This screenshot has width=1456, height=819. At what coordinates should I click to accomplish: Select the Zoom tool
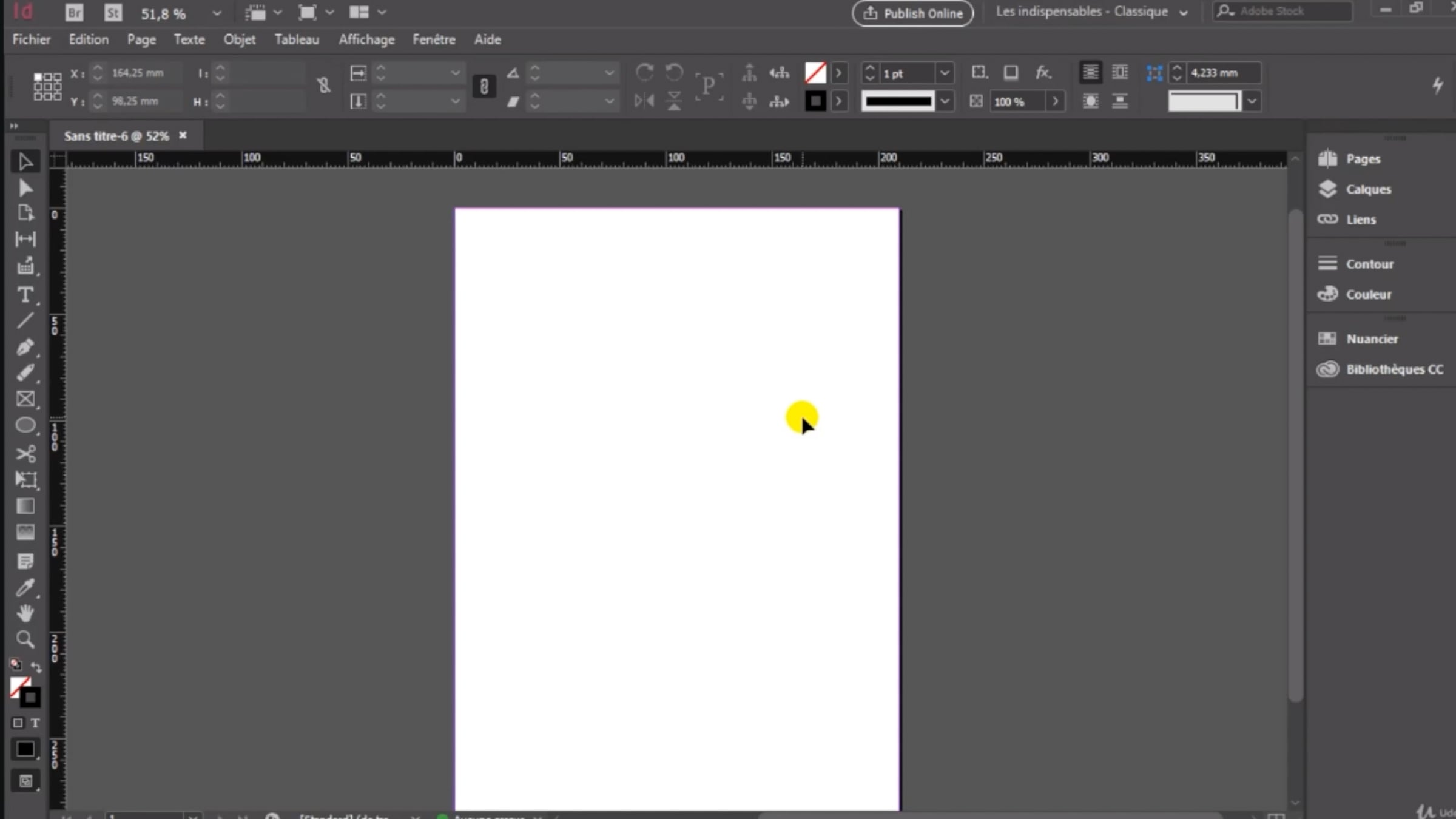[25, 639]
